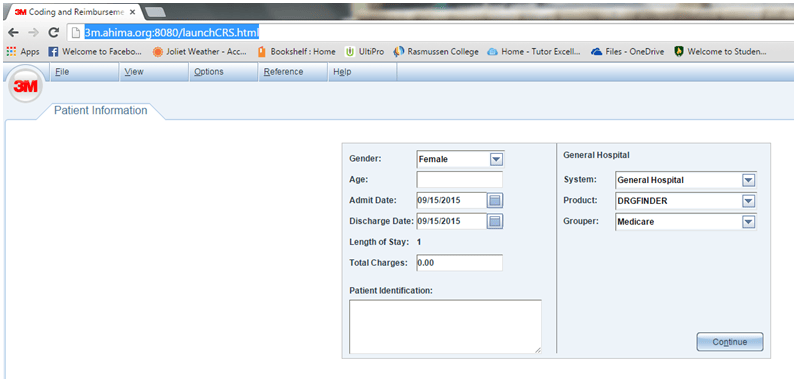Open Welcome to Student bookmark
This screenshot has height=382, width=797.
720,52
